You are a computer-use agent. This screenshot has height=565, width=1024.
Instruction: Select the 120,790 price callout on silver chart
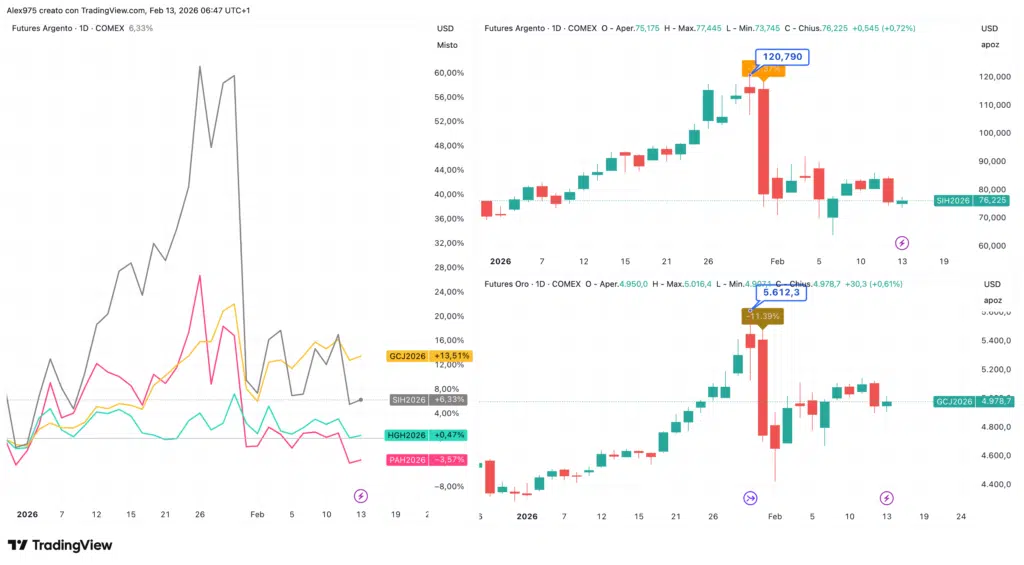pos(782,57)
